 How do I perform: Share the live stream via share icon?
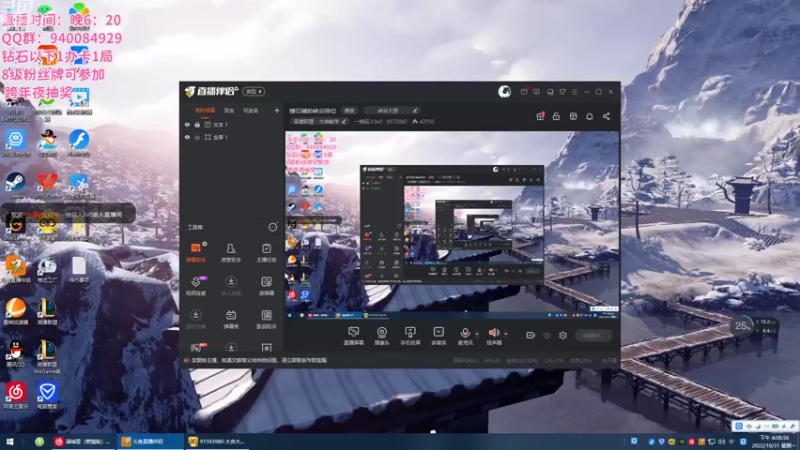606,116
